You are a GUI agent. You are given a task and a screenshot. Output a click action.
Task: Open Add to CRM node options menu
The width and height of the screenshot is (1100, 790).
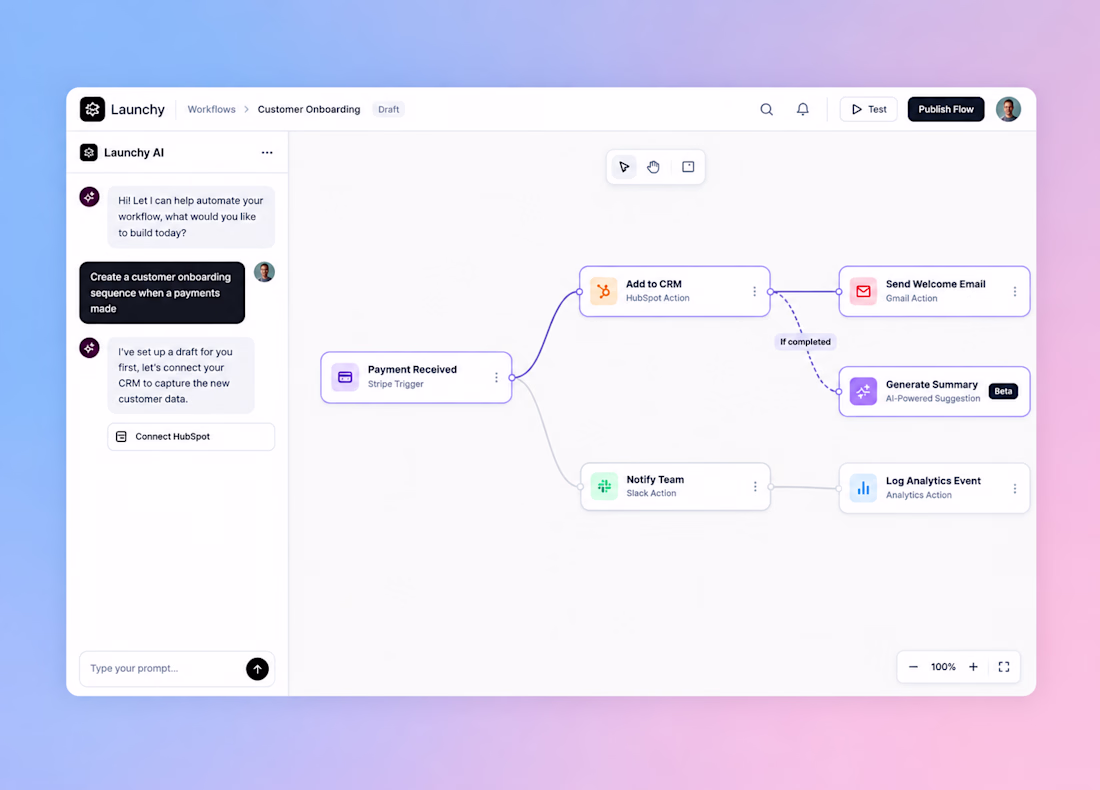pyautogui.click(x=754, y=291)
